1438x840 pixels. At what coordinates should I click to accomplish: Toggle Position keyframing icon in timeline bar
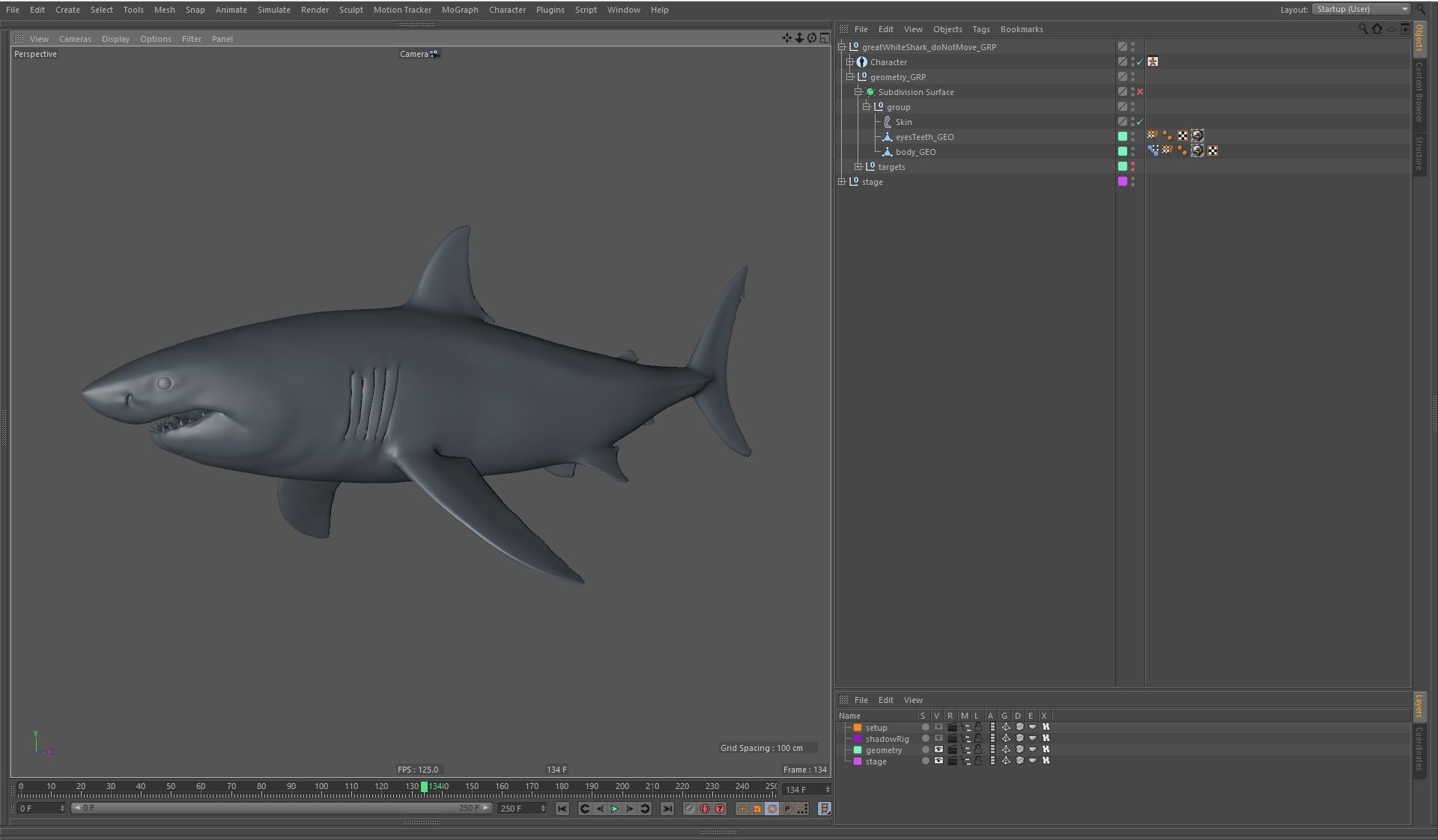pyautogui.click(x=742, y=809)
